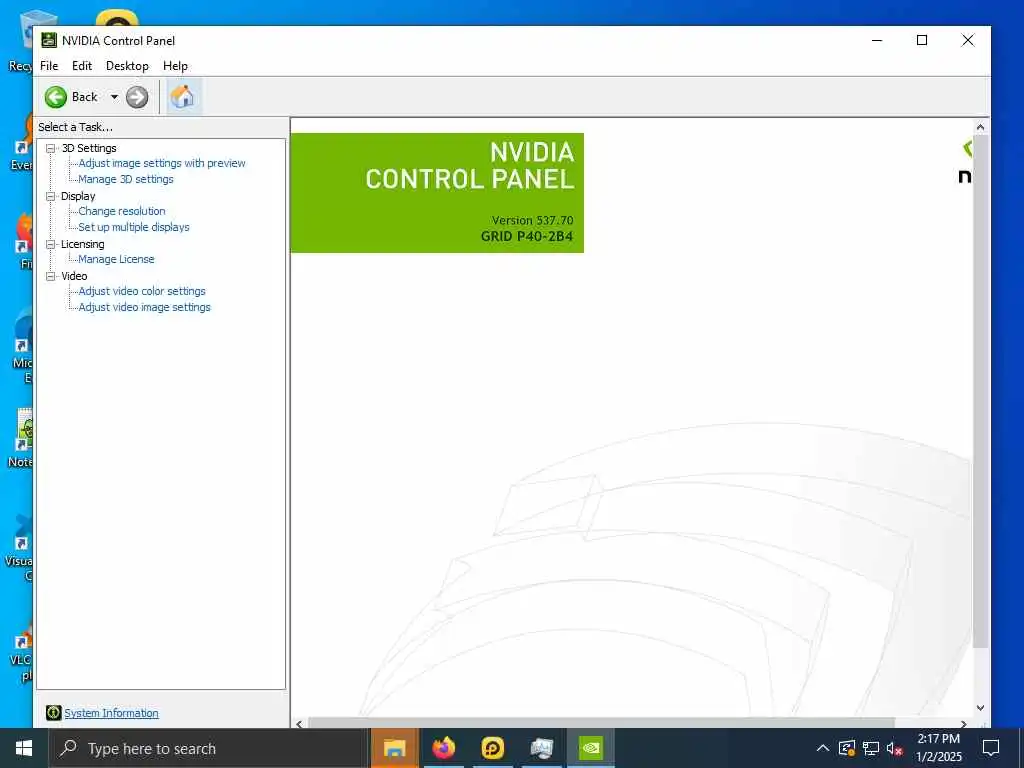Open Adjust image settings with preview
Screen dimensions: 1024x768
162,163
